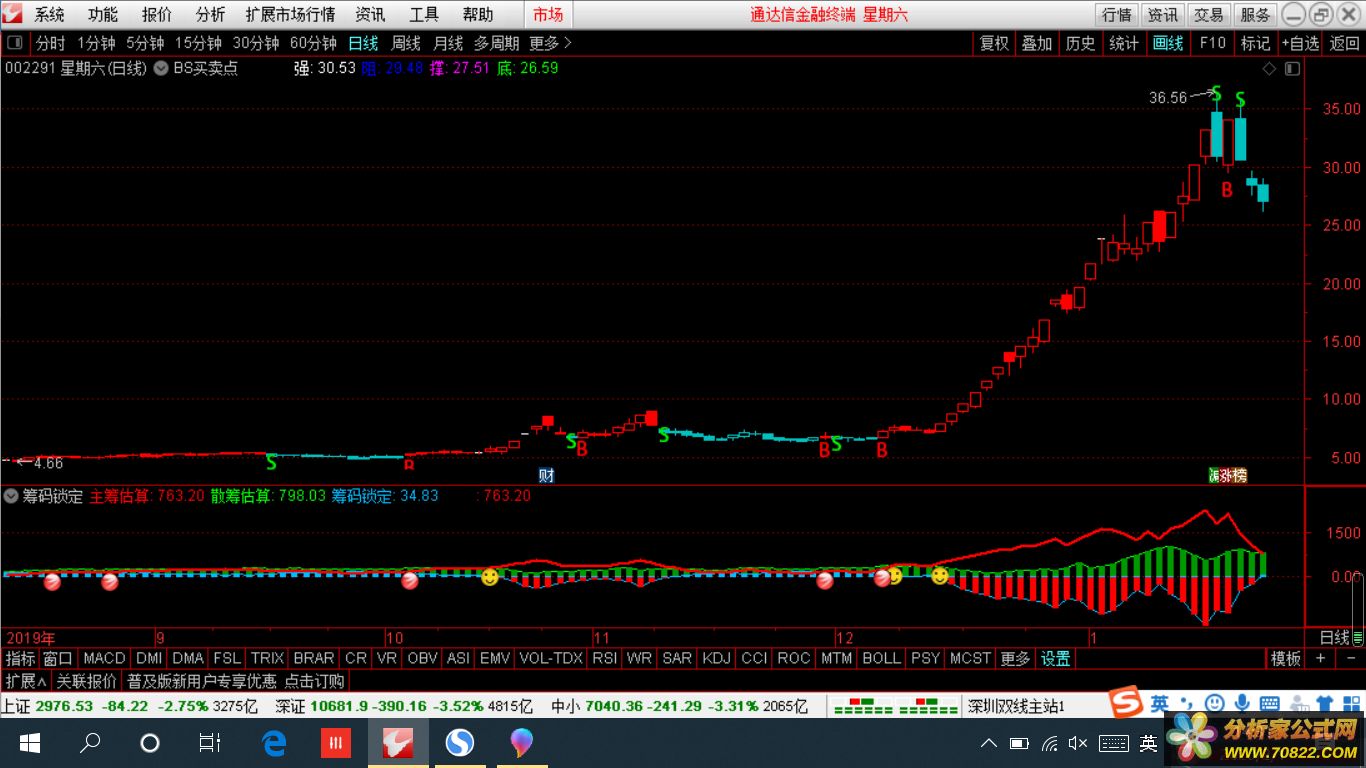This screenshot has width=1366, height=768.
Task: Open the 复权 adjustment options
Action: pyautogui.click(x=994, y=43)
